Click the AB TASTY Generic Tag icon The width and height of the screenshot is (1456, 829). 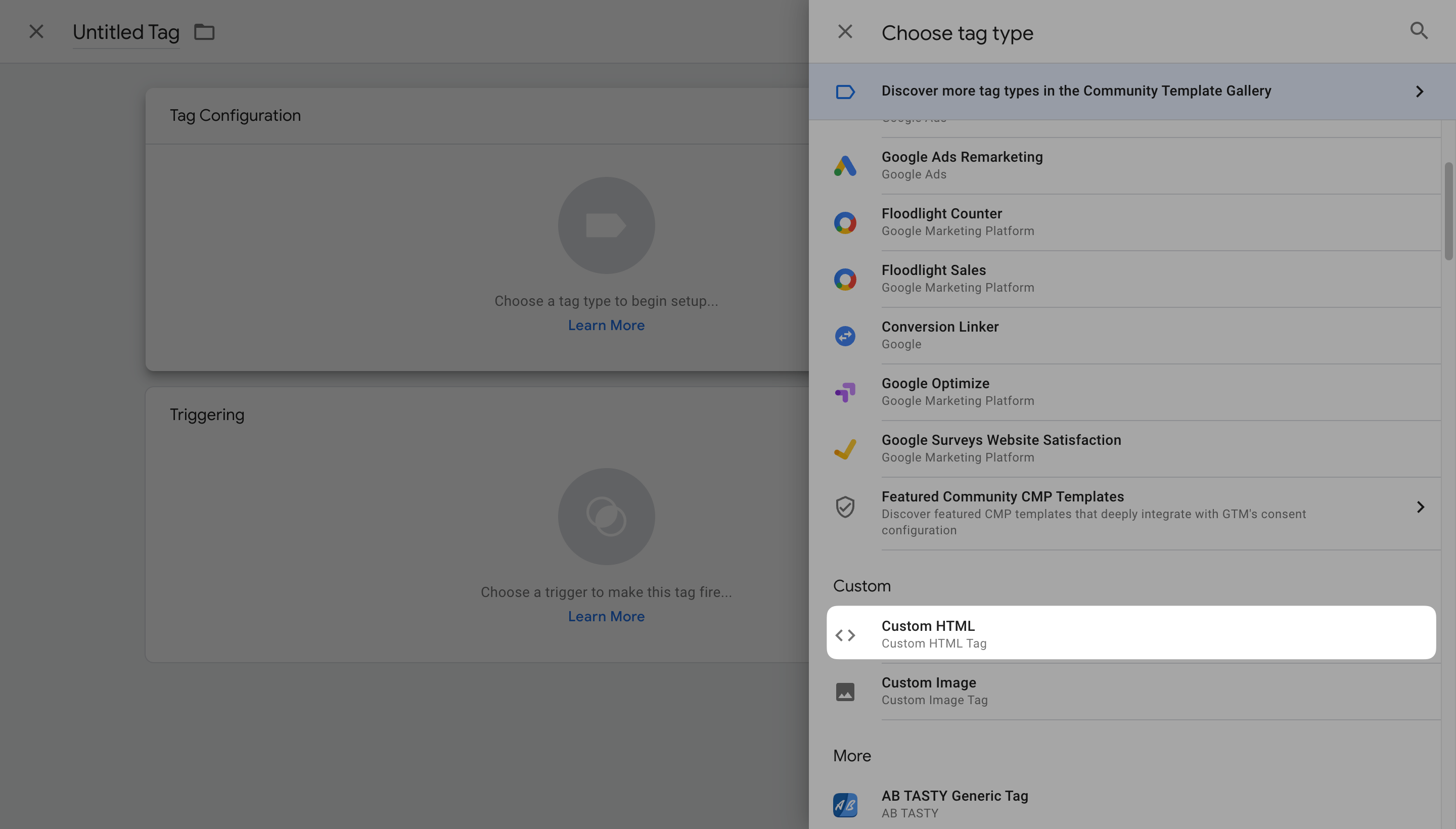pyautogui.click(x=845, y=805)
